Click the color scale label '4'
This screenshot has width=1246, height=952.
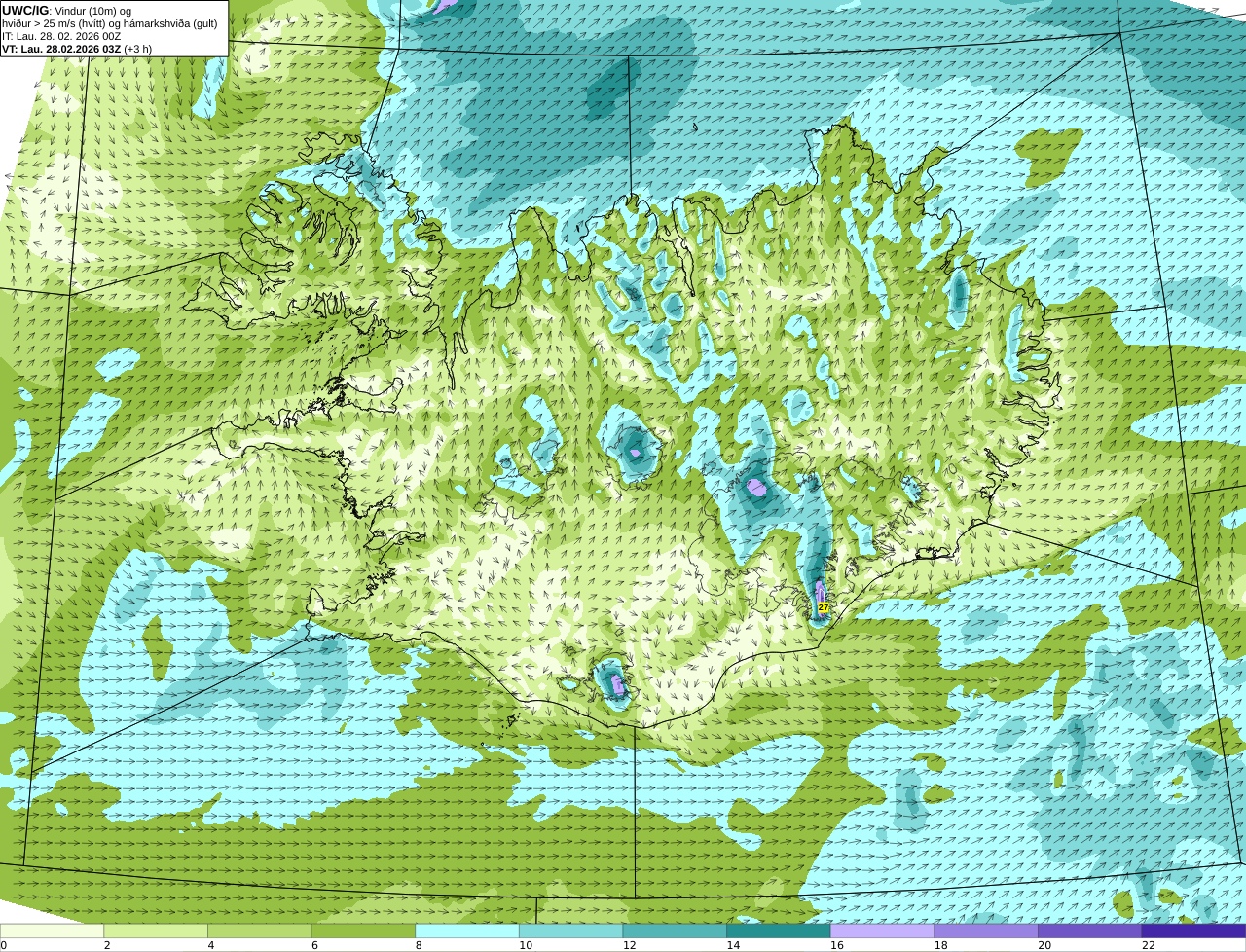click(211, 945)
